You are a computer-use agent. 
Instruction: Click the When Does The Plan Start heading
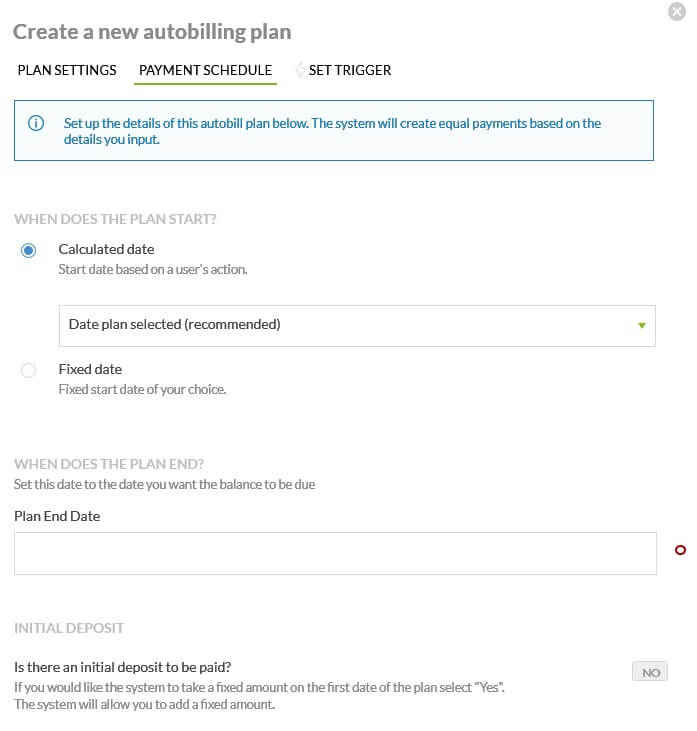point(115,218)
